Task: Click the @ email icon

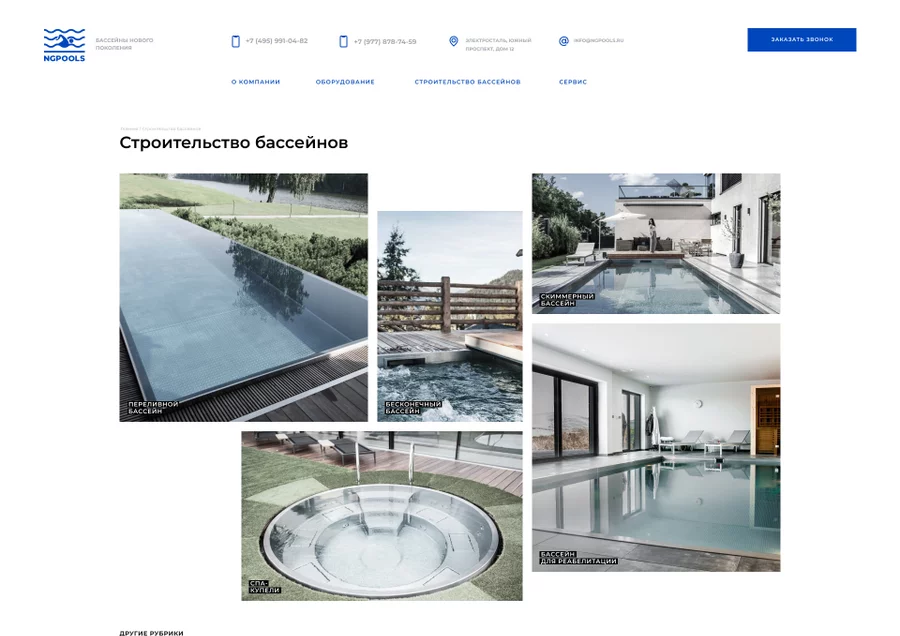Action: click(x=564, y=41)
